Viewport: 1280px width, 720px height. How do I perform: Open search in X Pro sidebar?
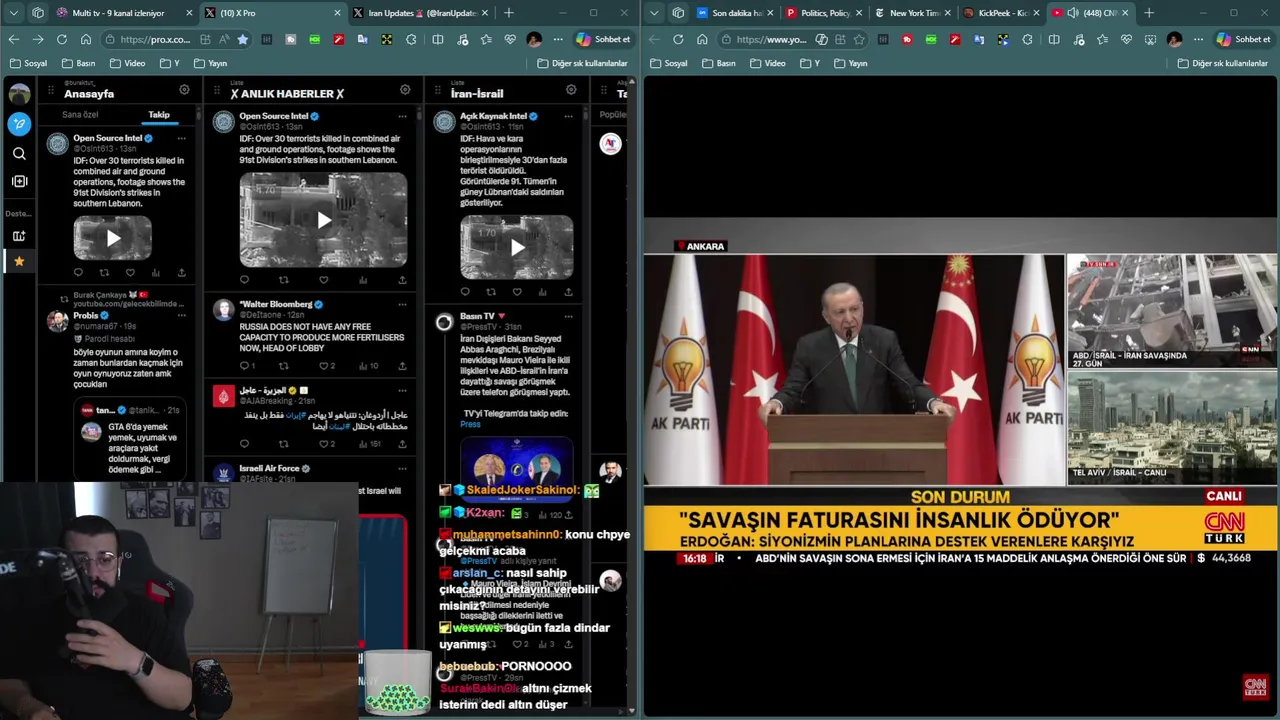[19, 154]
